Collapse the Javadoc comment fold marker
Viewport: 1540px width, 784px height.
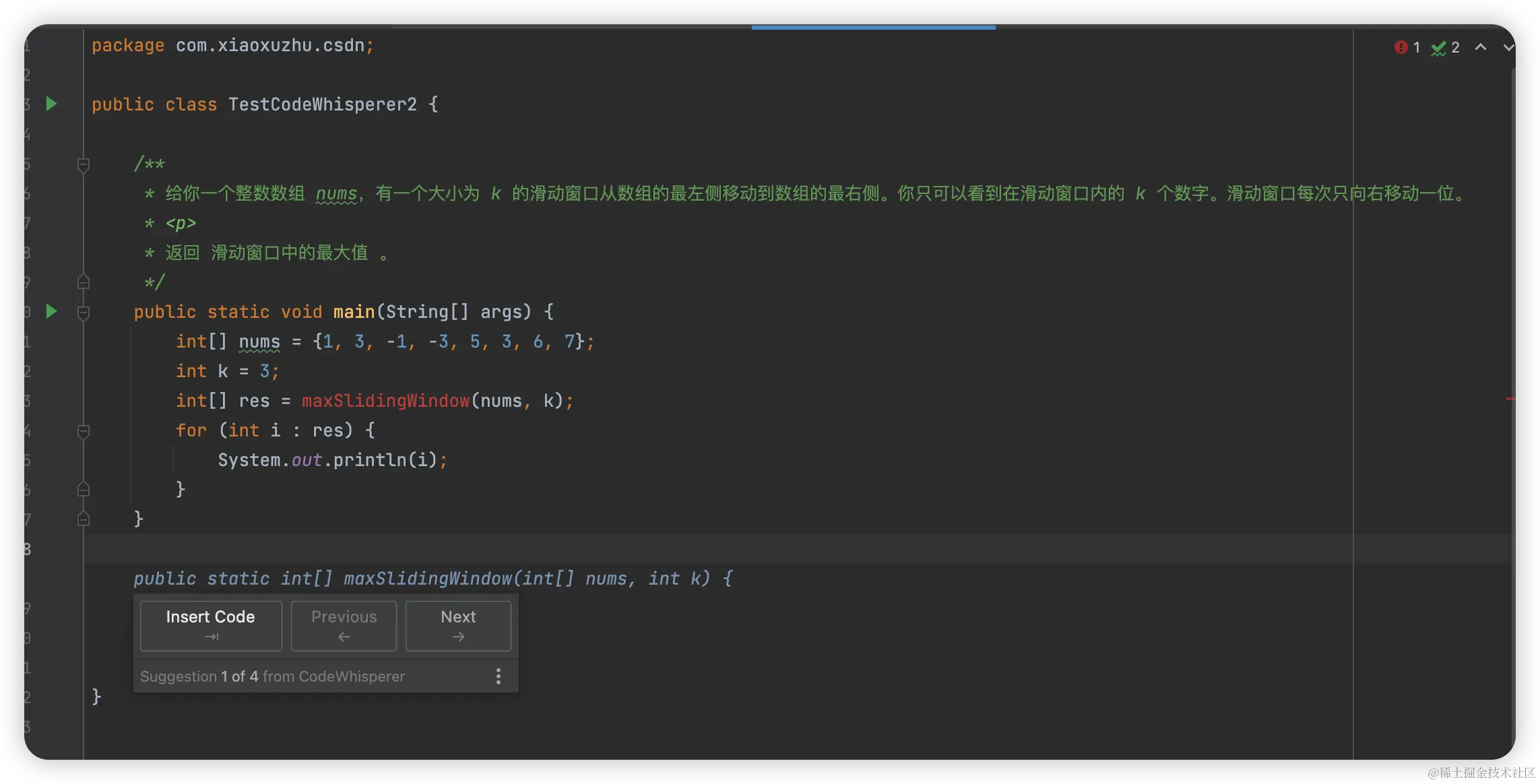pyautogui.click(x=84, y=164)
